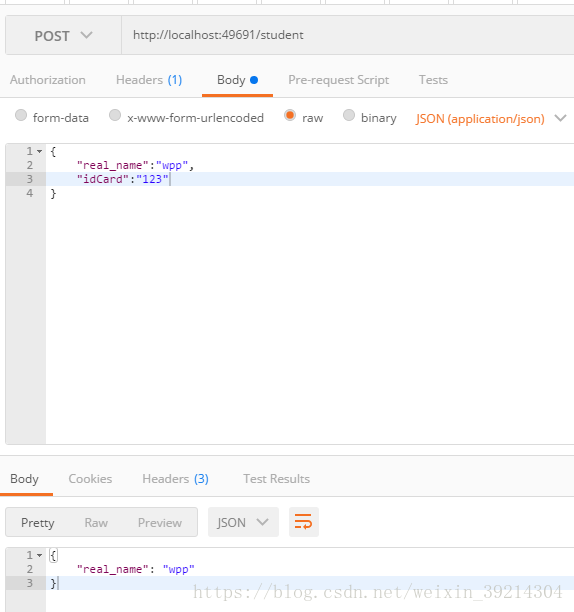Viewport: 574px width, 612px height.
Task: Select the Pretty response view
Action: (37, 523)
